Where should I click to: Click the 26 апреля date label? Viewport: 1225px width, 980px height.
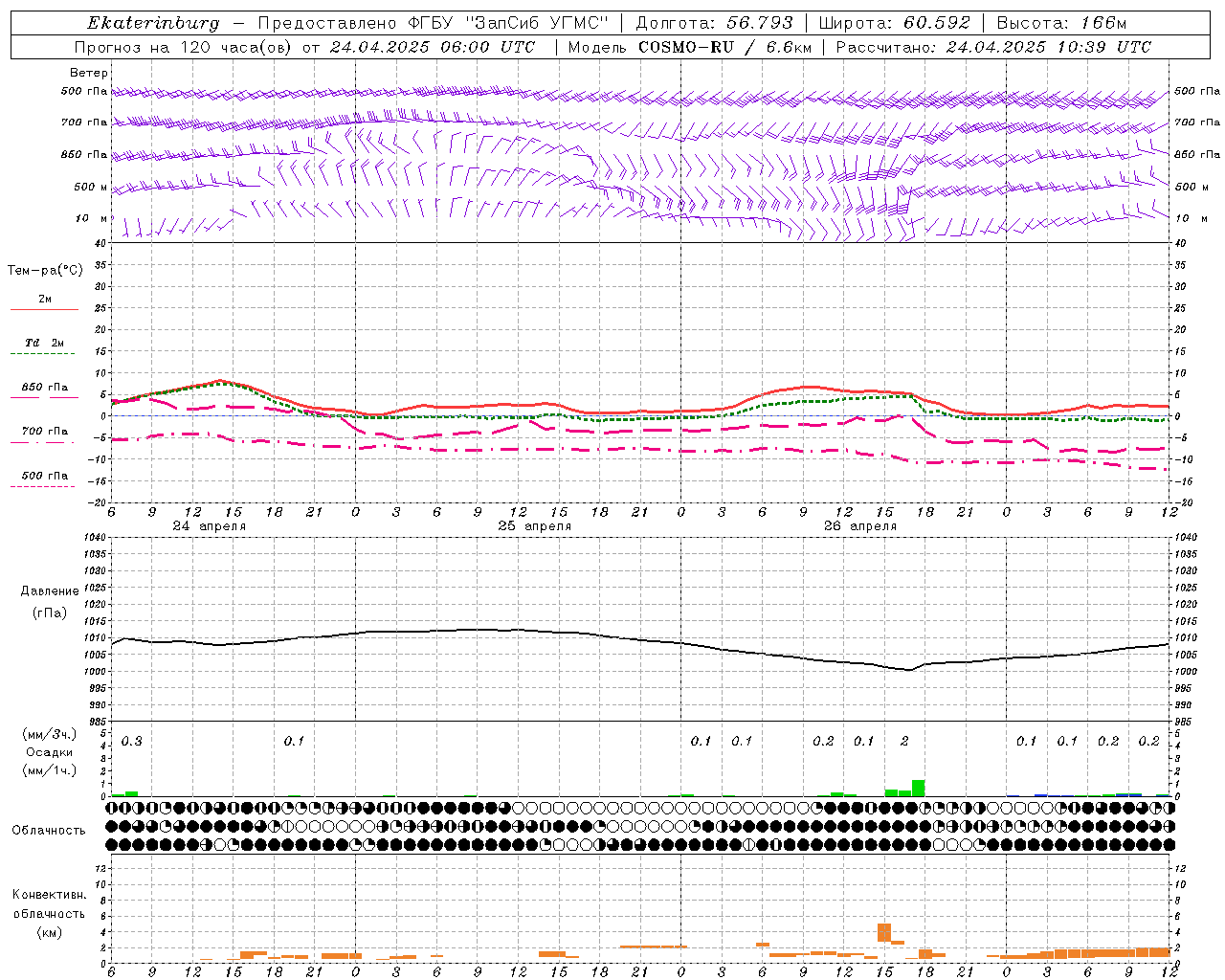coord(860,526)
